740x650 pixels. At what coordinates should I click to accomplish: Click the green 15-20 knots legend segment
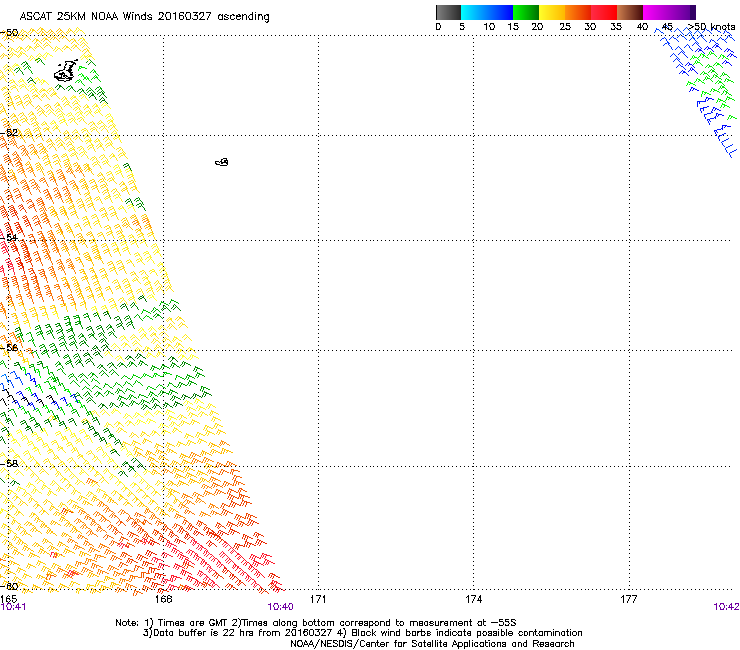[x=526, y=12]
